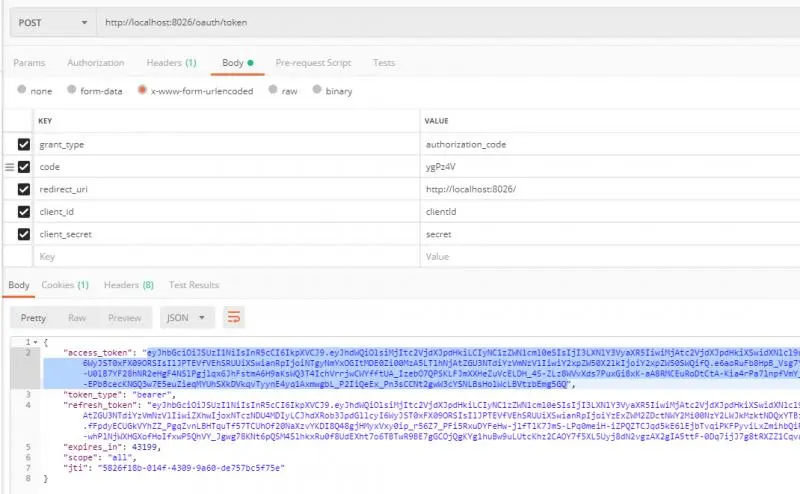Uncheck the client_secret row checkbox
Screen dimensions: 800x494
(24, 234)
